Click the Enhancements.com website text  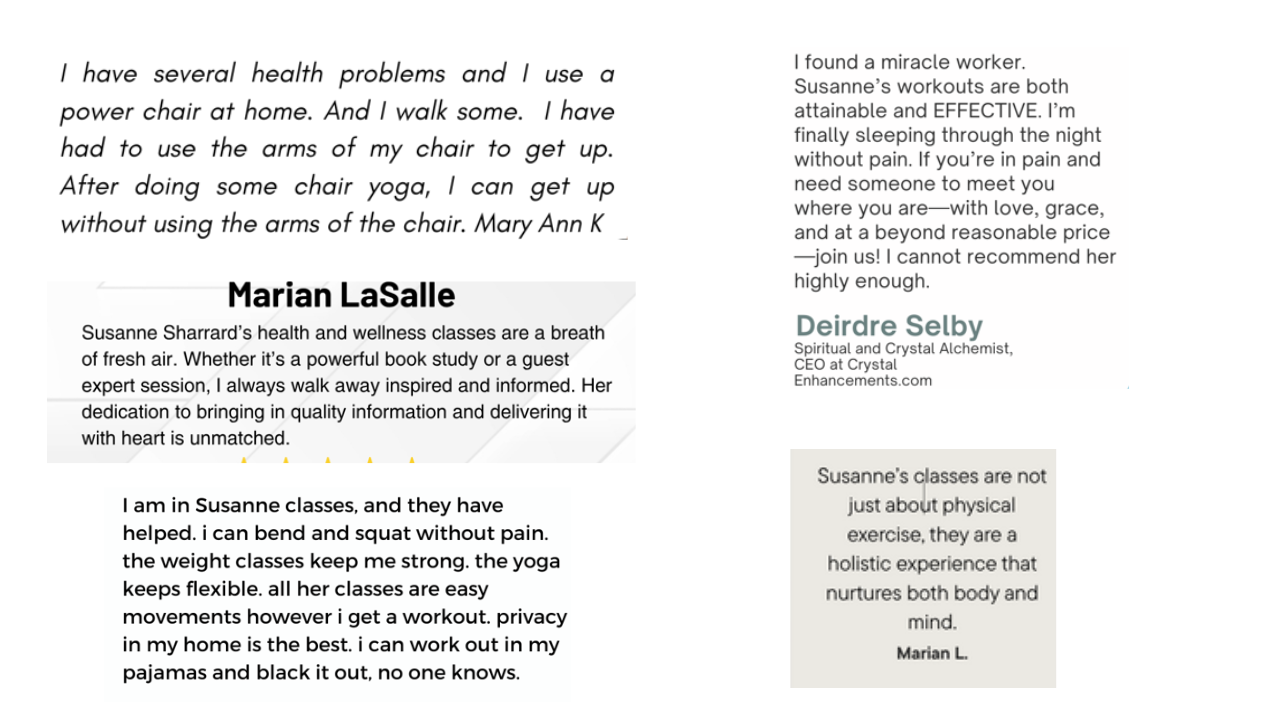pos(862,380)
